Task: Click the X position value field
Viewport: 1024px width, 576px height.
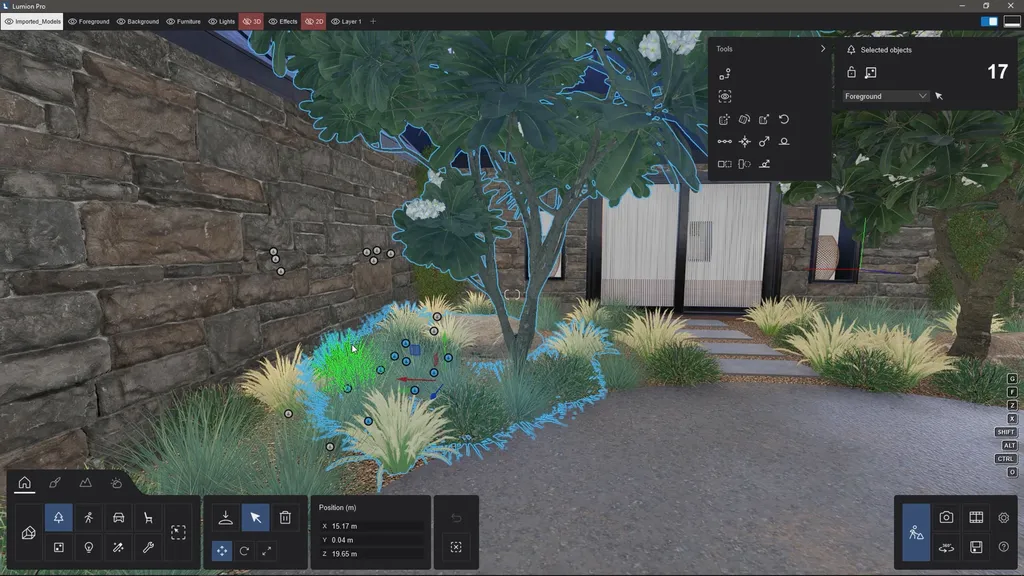Action: (372, 526)
